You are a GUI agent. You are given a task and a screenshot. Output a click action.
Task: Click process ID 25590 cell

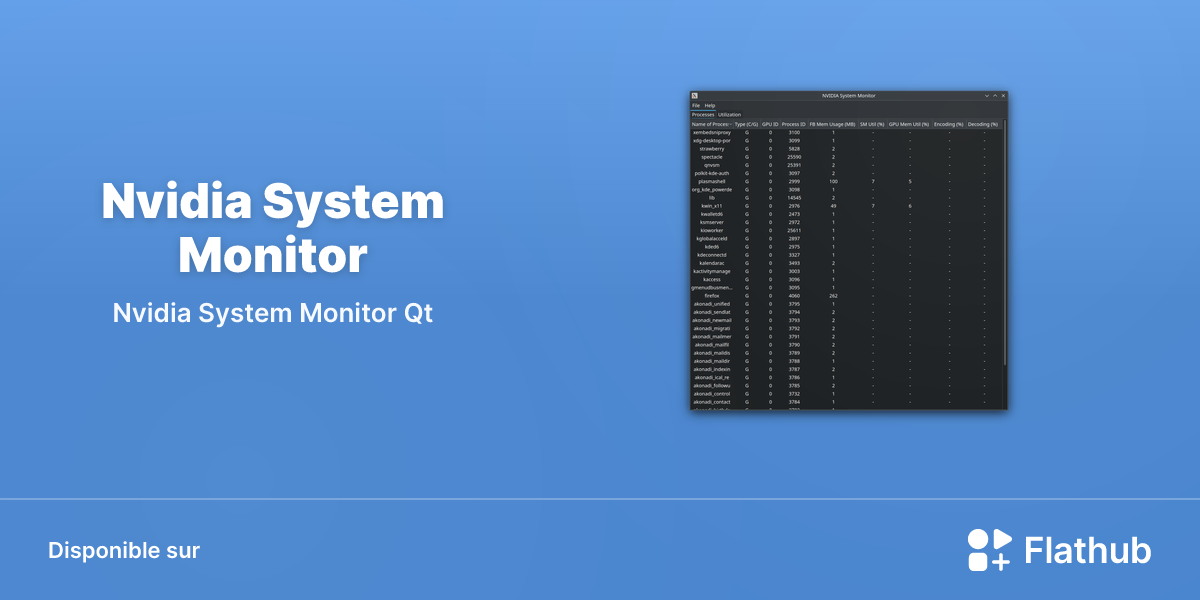(x=794, y=157)
